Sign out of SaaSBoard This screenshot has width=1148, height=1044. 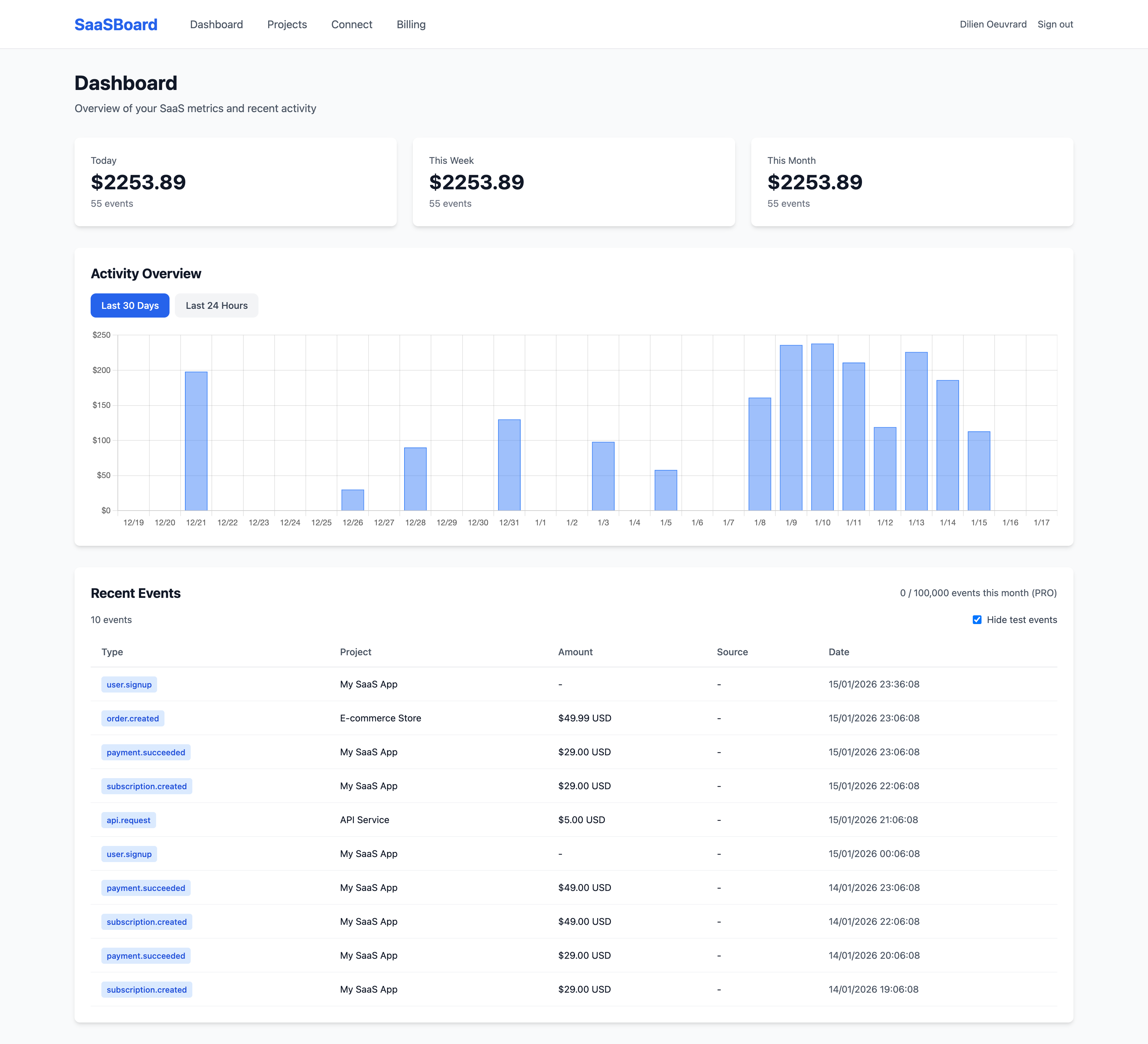[1055, 24]
